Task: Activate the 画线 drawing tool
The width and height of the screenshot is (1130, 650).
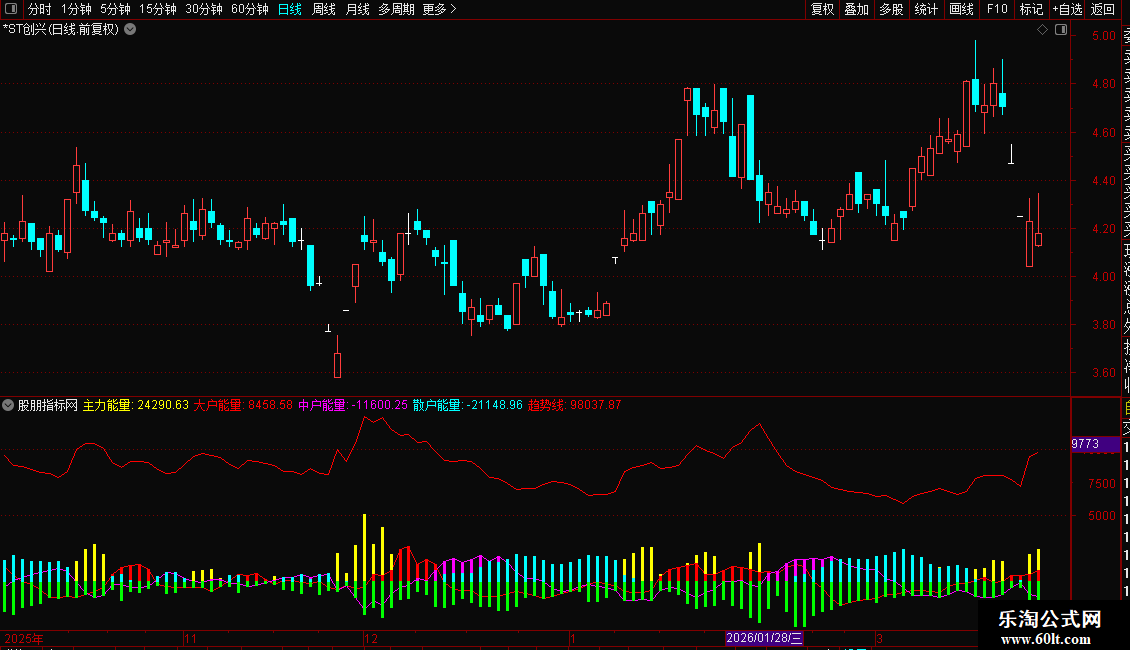Action: click(961, 9)
